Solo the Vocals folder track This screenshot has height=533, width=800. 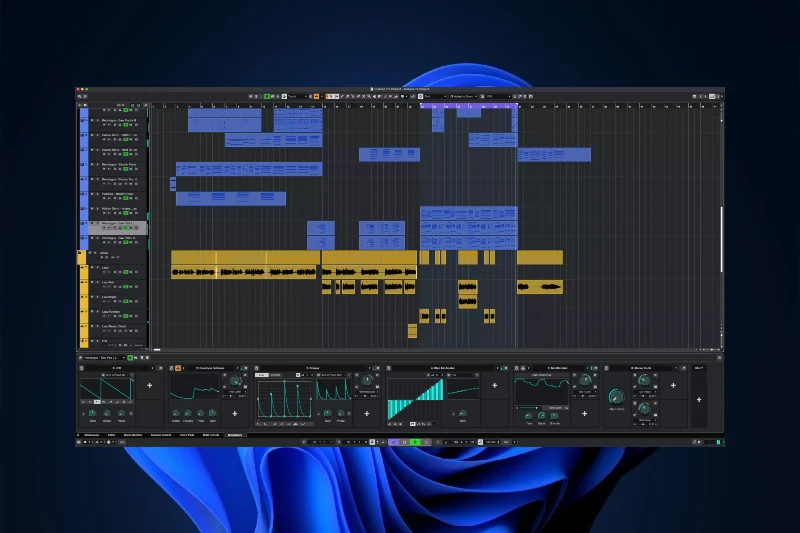point(95,253)
